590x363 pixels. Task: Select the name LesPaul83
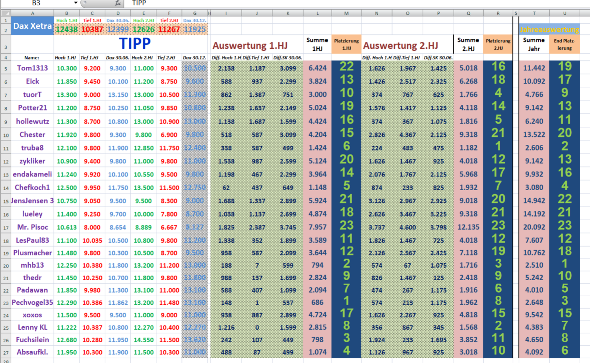[32, 240]
